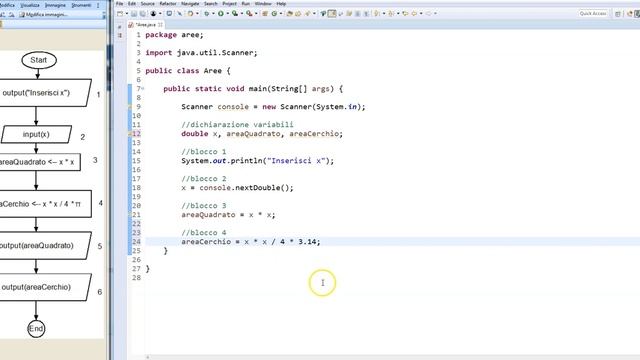The height and width of the screenshot is (360, 640).
Task: Click the Previous Annotation toolbar icon
Action: pos(391,13)
